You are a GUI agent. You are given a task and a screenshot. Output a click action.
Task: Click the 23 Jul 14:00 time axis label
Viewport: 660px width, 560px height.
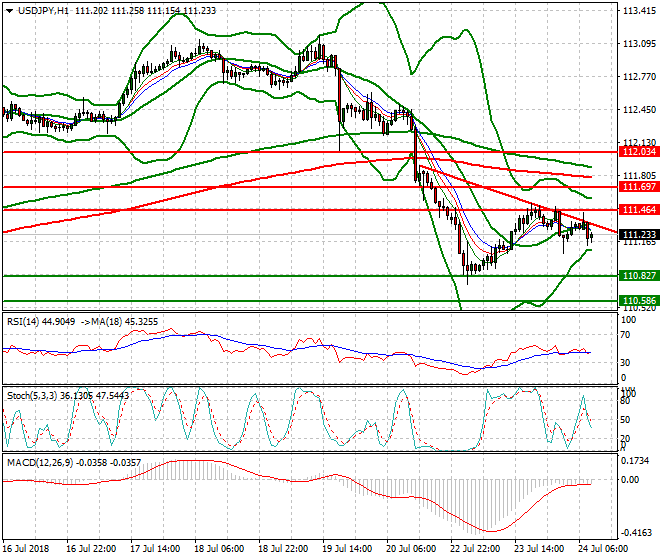(539, 549)
